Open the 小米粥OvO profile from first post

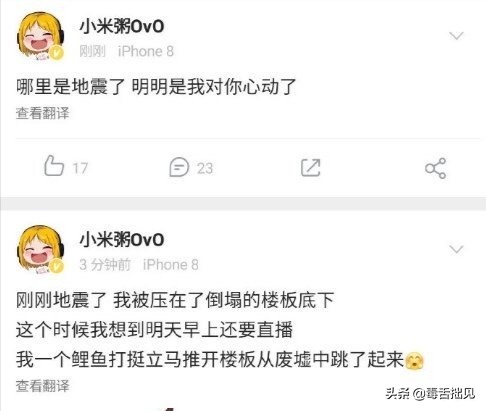(122, 26)
